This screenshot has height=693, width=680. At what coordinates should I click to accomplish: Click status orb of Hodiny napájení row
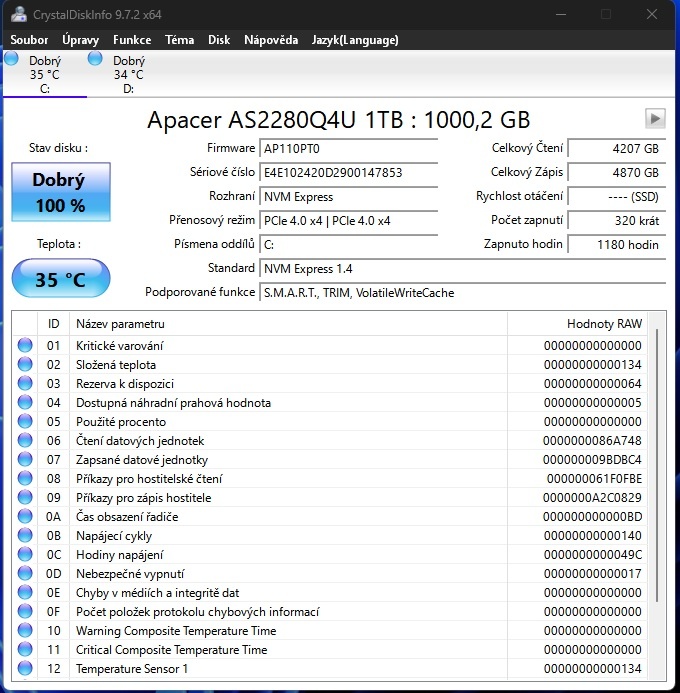25,554
